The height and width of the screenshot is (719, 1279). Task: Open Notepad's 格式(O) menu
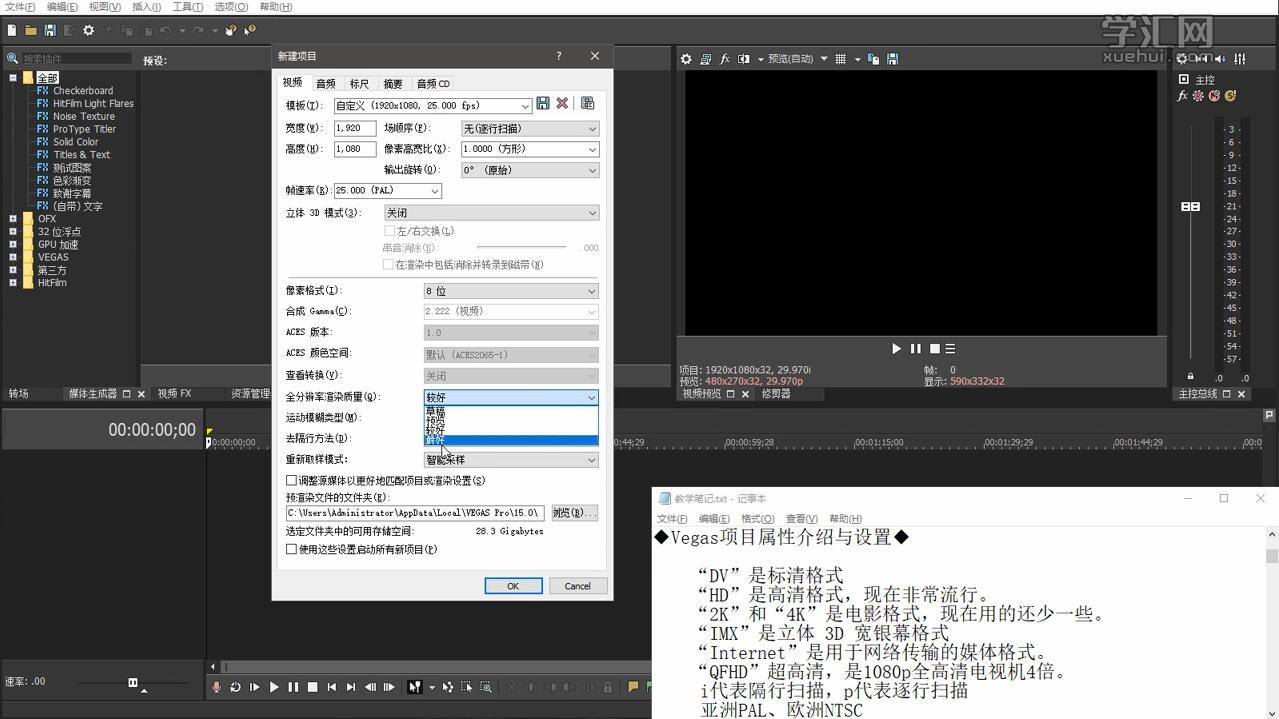click(x=758, y=519)
